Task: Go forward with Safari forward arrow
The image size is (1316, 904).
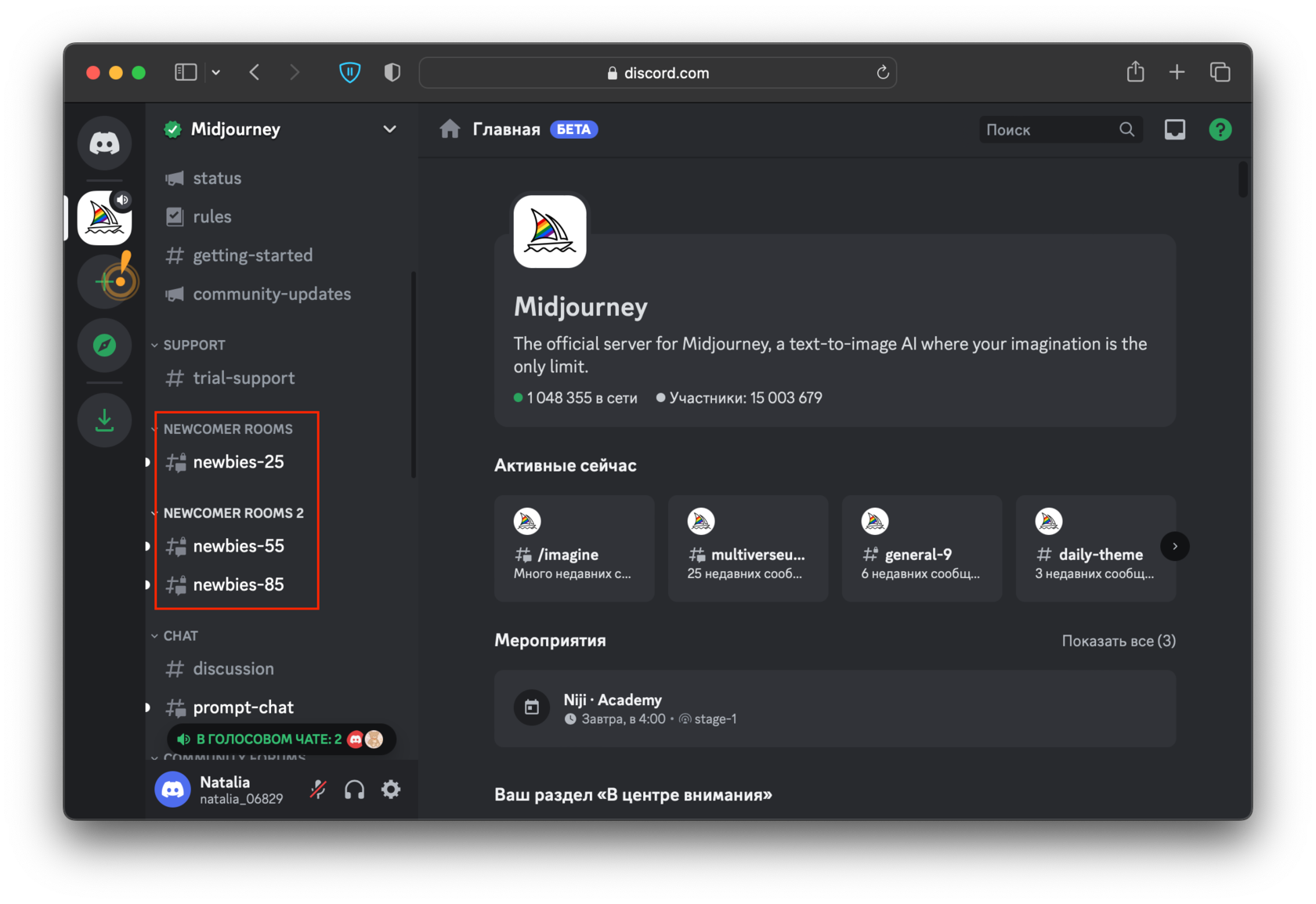Action: coord(295,73)
